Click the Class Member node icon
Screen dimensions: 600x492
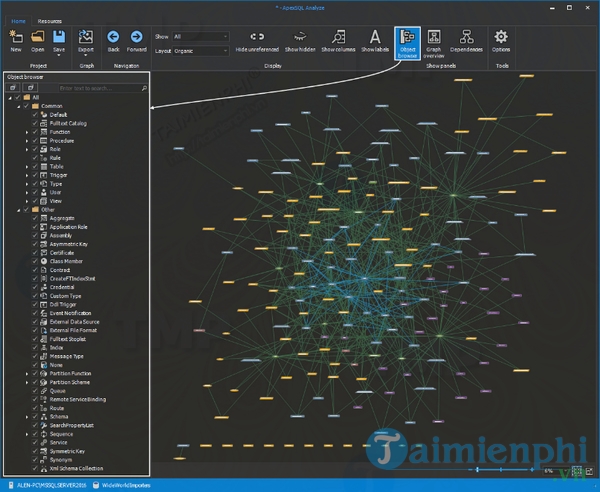tap(44, 261)
